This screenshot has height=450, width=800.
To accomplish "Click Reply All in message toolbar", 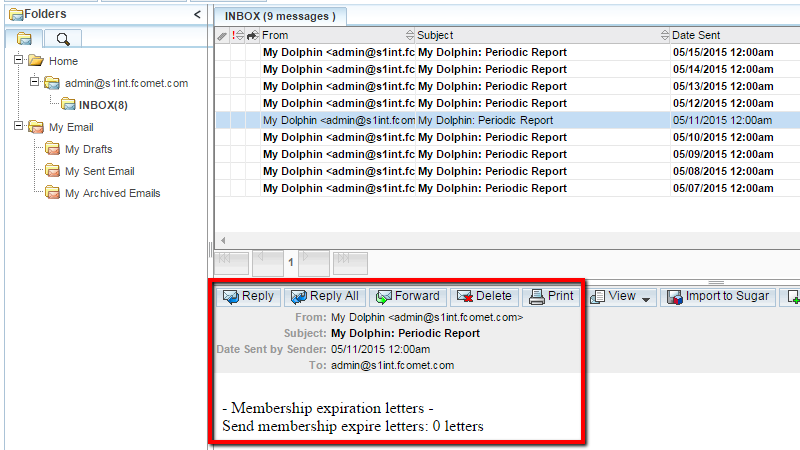I will click(x=324, y=296).
